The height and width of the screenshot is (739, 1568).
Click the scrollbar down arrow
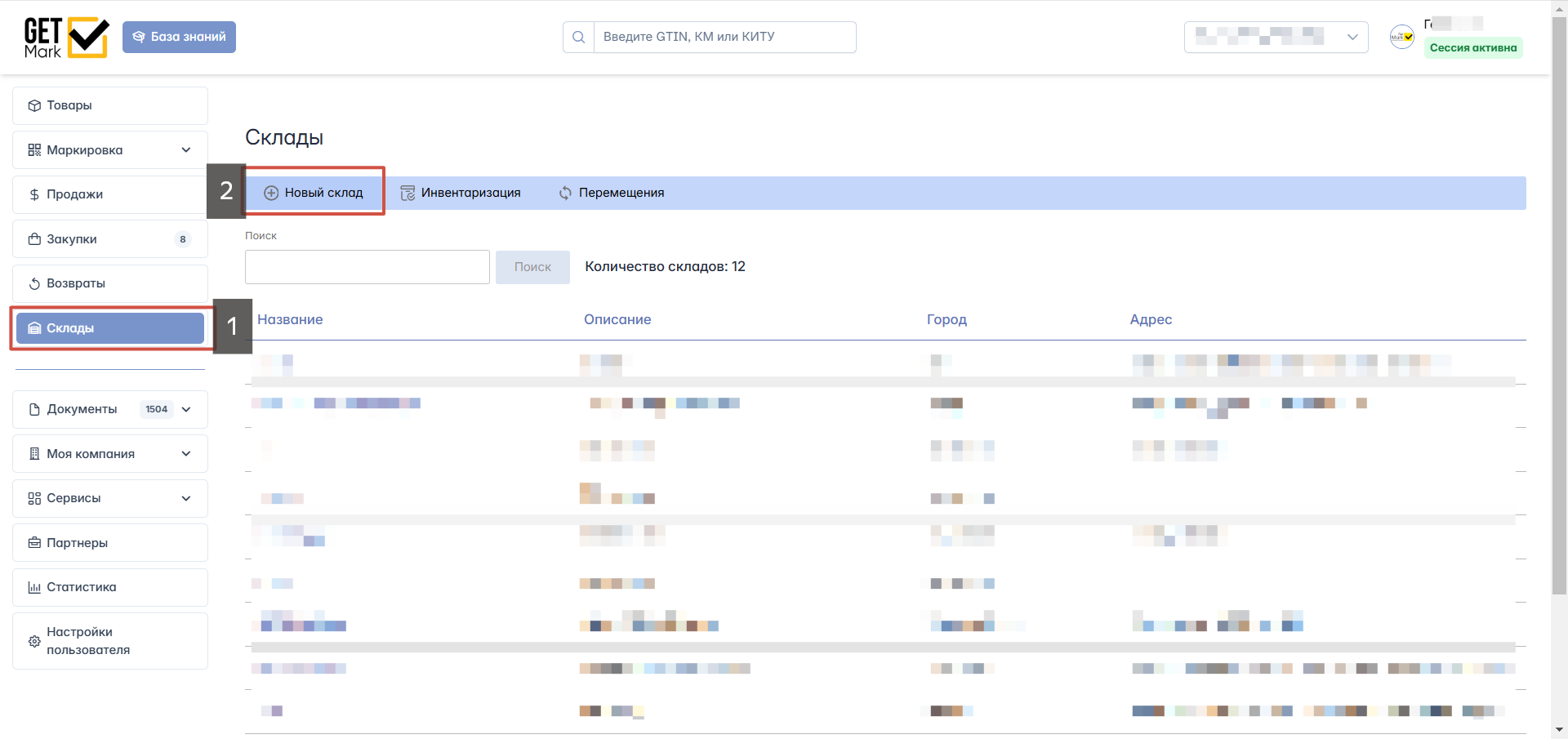[1559, 729]
